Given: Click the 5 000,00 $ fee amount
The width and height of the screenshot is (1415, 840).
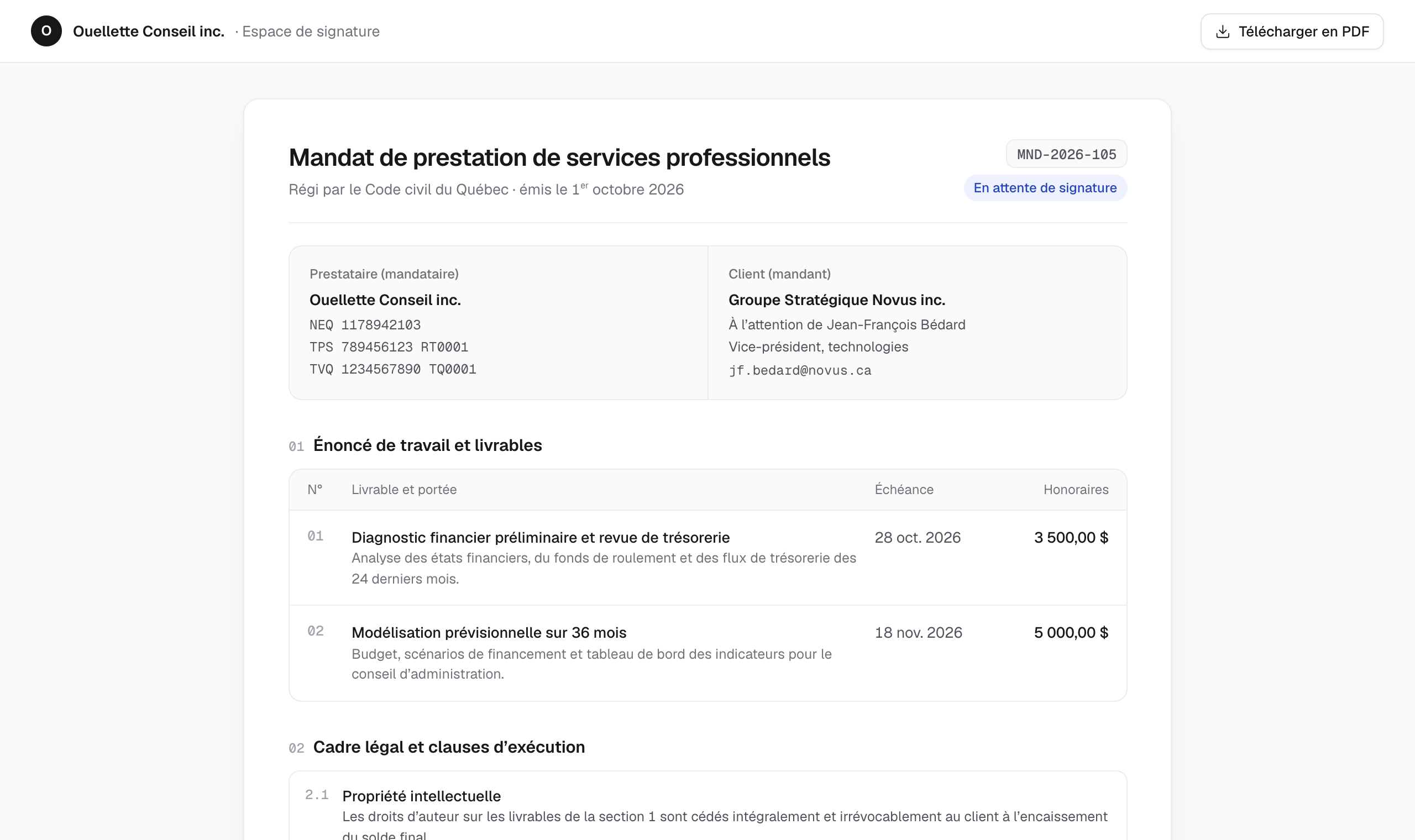Looking at the screenshot, I should (1071, 632).
